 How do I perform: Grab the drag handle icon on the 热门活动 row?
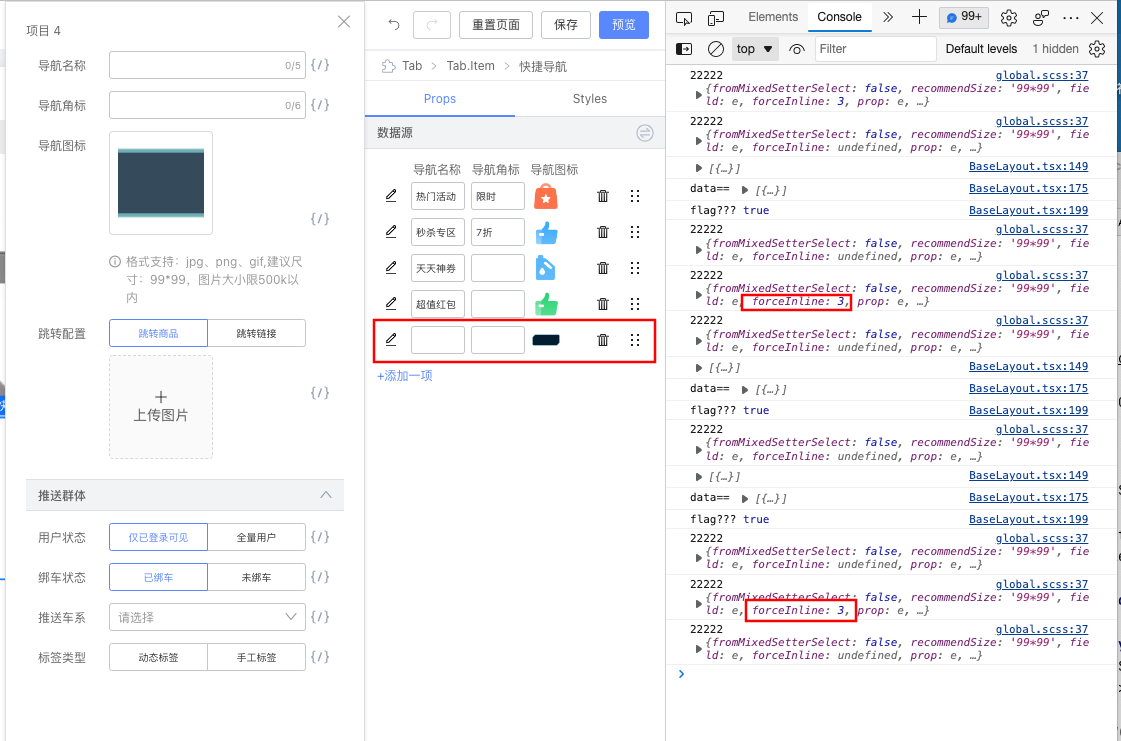pyautogui.click(x=635, y=195)
